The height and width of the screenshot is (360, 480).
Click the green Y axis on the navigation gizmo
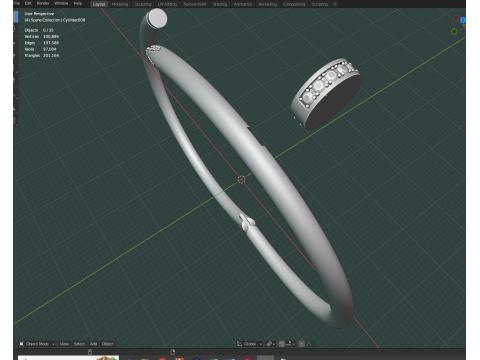point(454,31)
